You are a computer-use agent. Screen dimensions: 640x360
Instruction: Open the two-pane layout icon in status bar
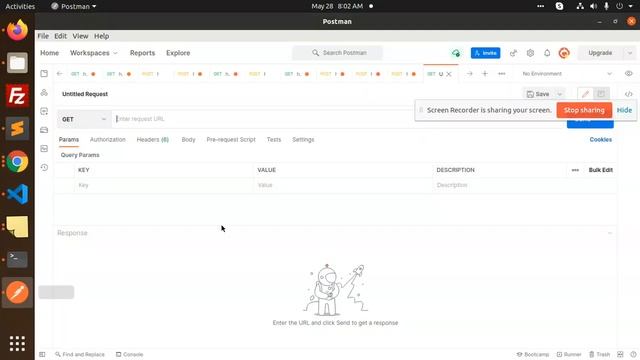(620, 354)
